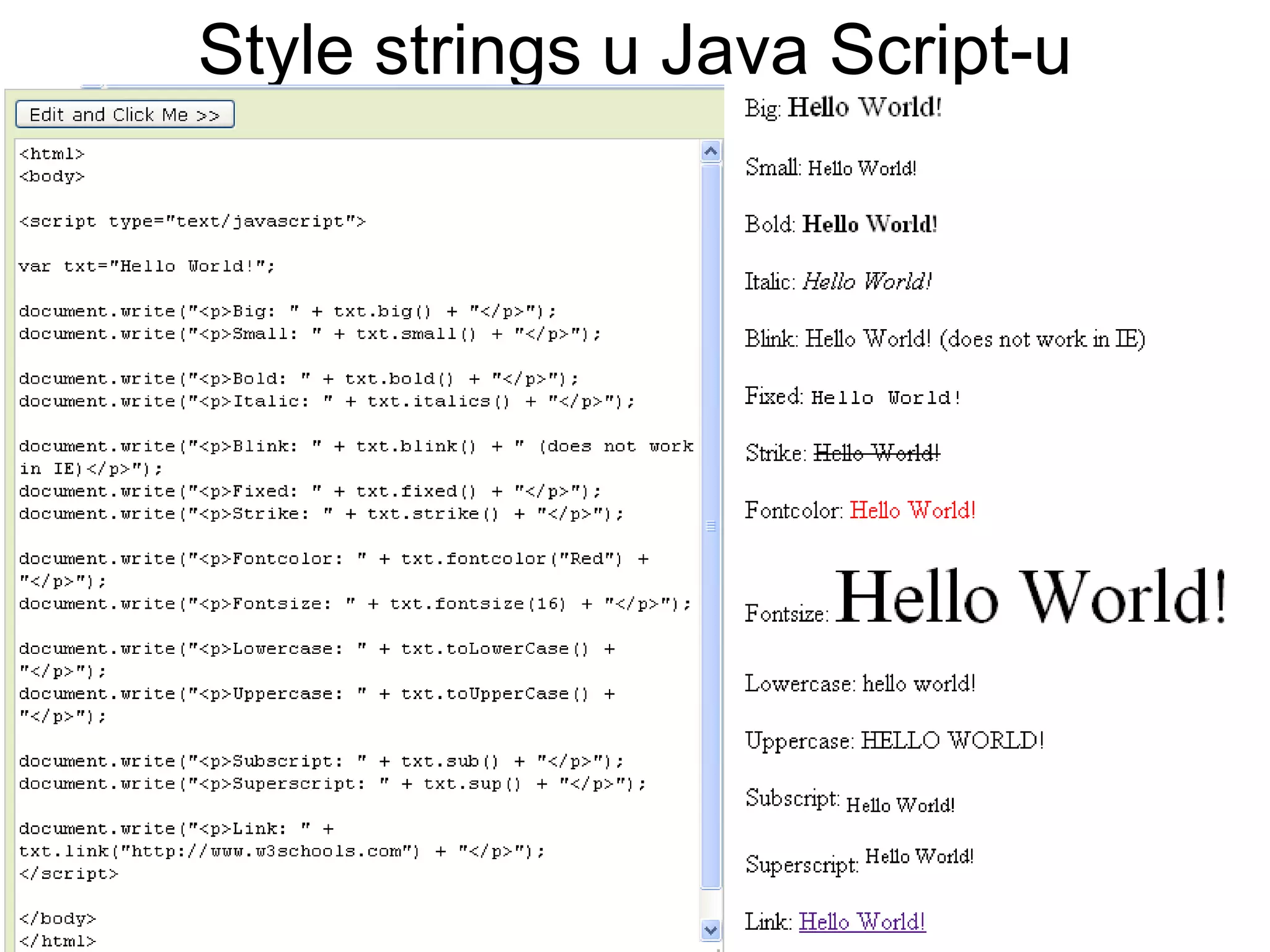This screenshot has width=1270, height=952.
Task: Click the red Fontcolor Hello World! text
Action: [912, 510]
